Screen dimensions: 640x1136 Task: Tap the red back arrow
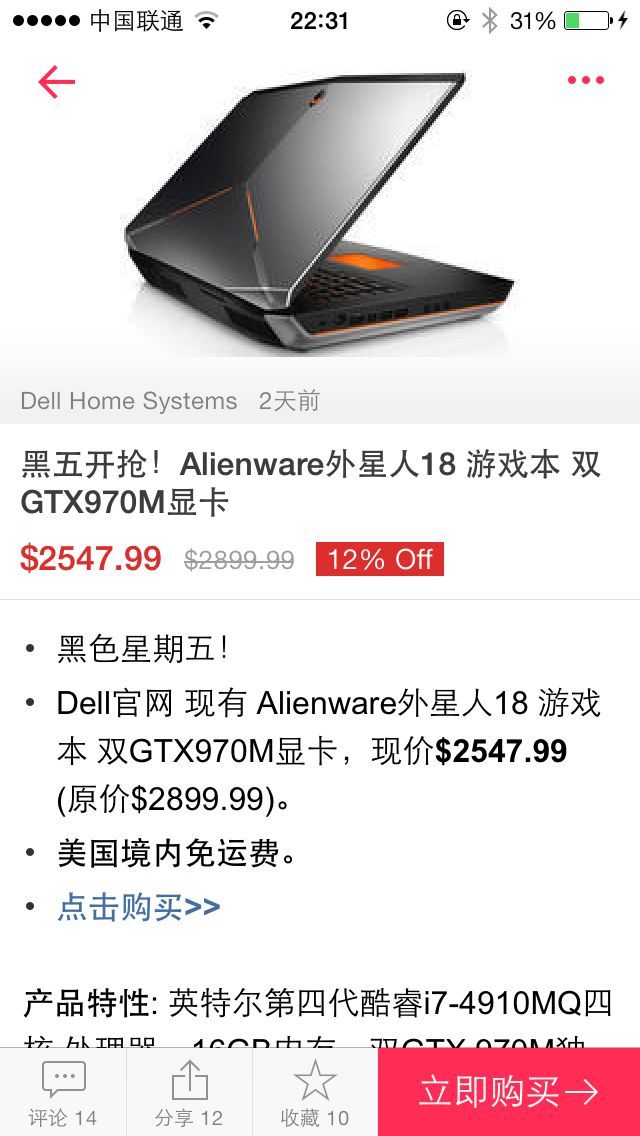[57, 81]
